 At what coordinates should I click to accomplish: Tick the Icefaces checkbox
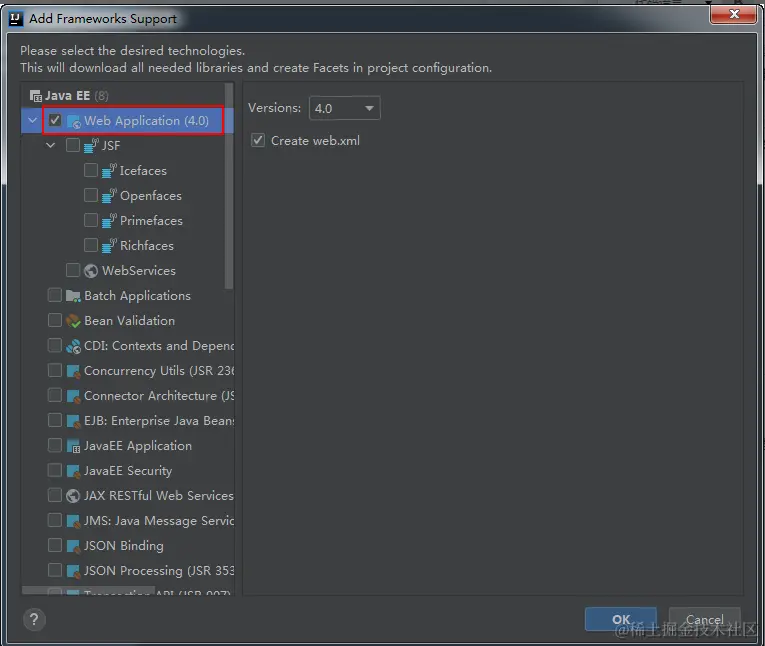point(91,170)
